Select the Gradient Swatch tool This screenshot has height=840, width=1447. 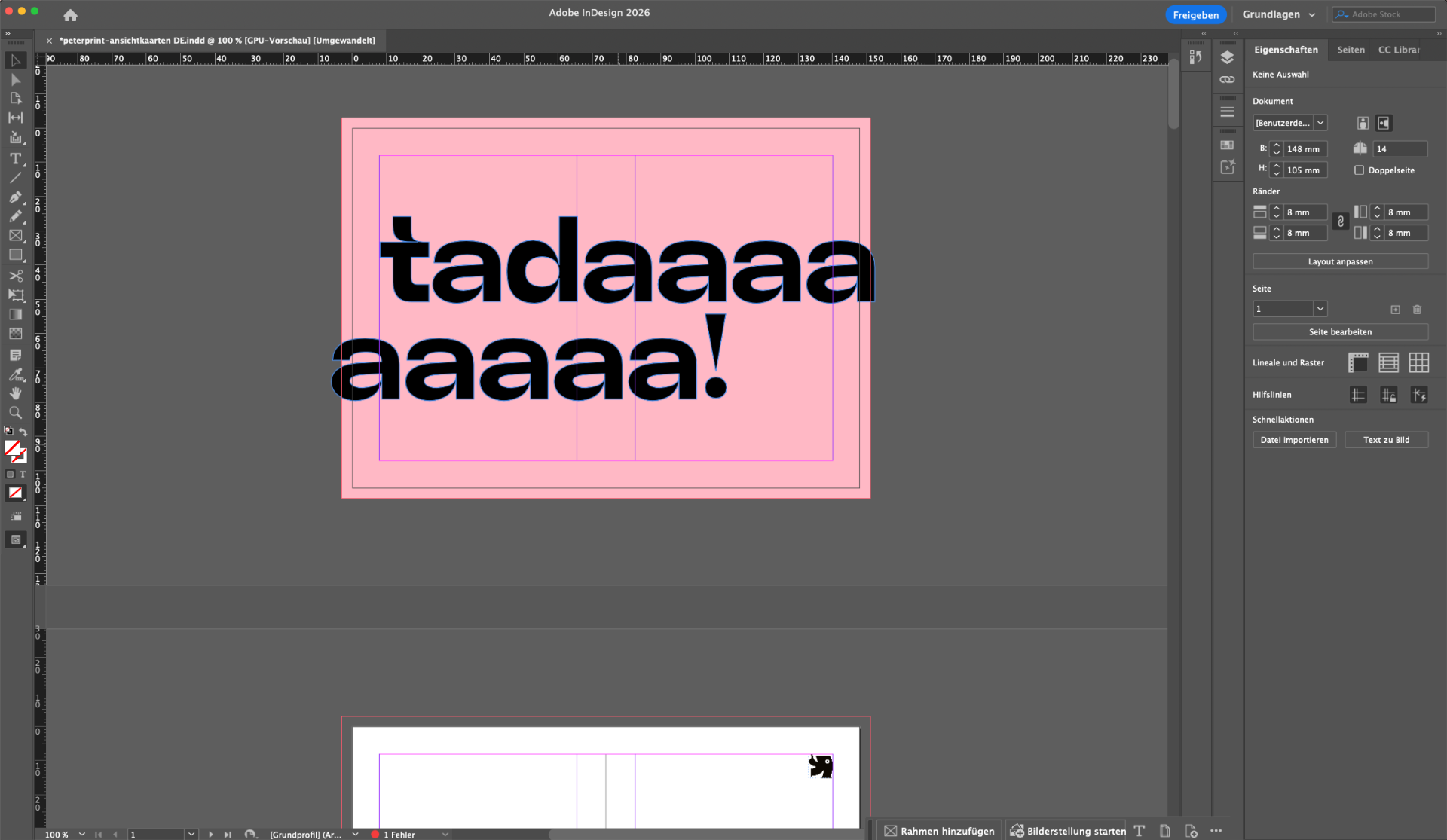point(15,315)
